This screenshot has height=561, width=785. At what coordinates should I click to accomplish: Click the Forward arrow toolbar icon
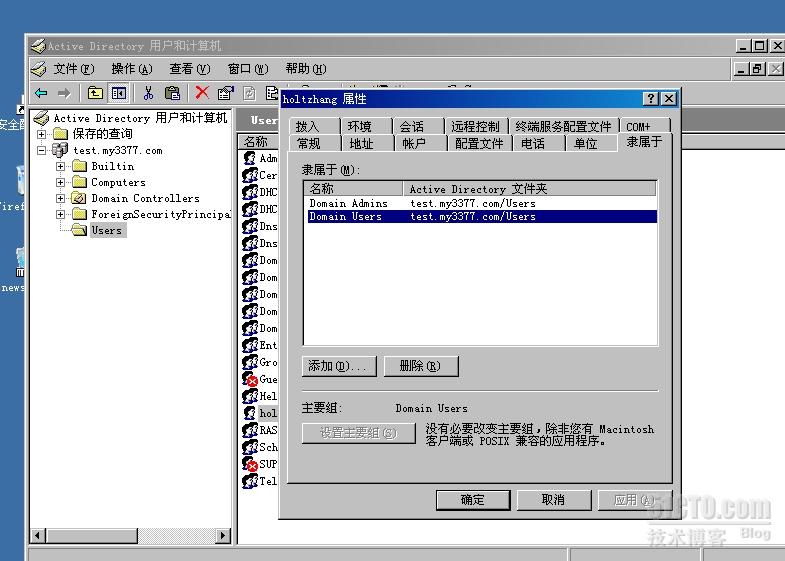(x=64, y=93)
